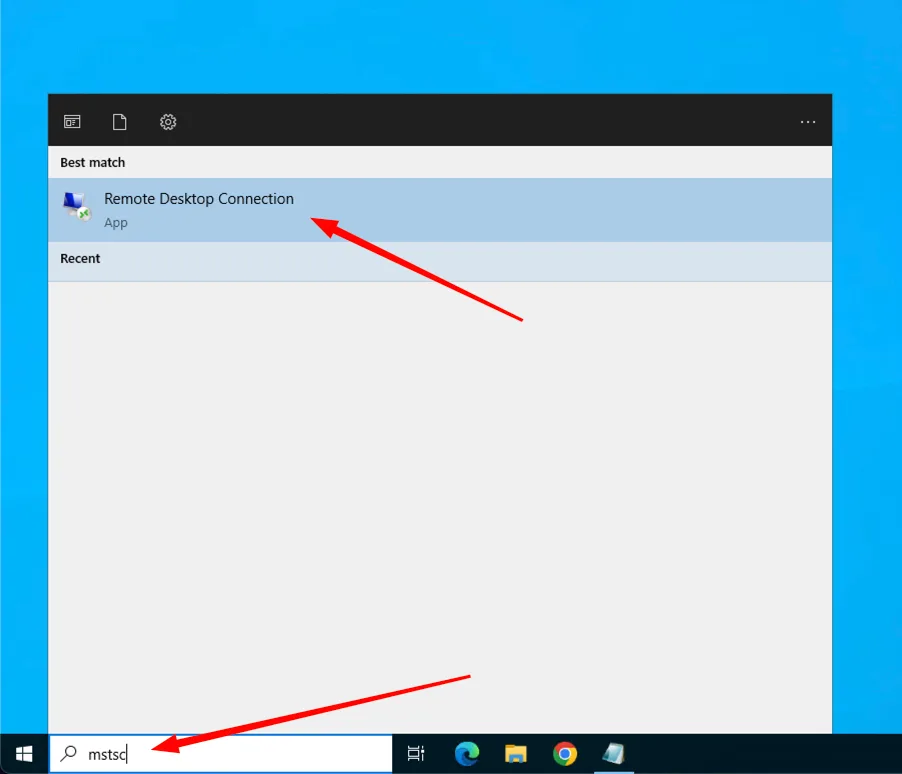The height and width of the screenshot is (774, 902).
Task: Filter search results by Documents
Action: [120, 122]
